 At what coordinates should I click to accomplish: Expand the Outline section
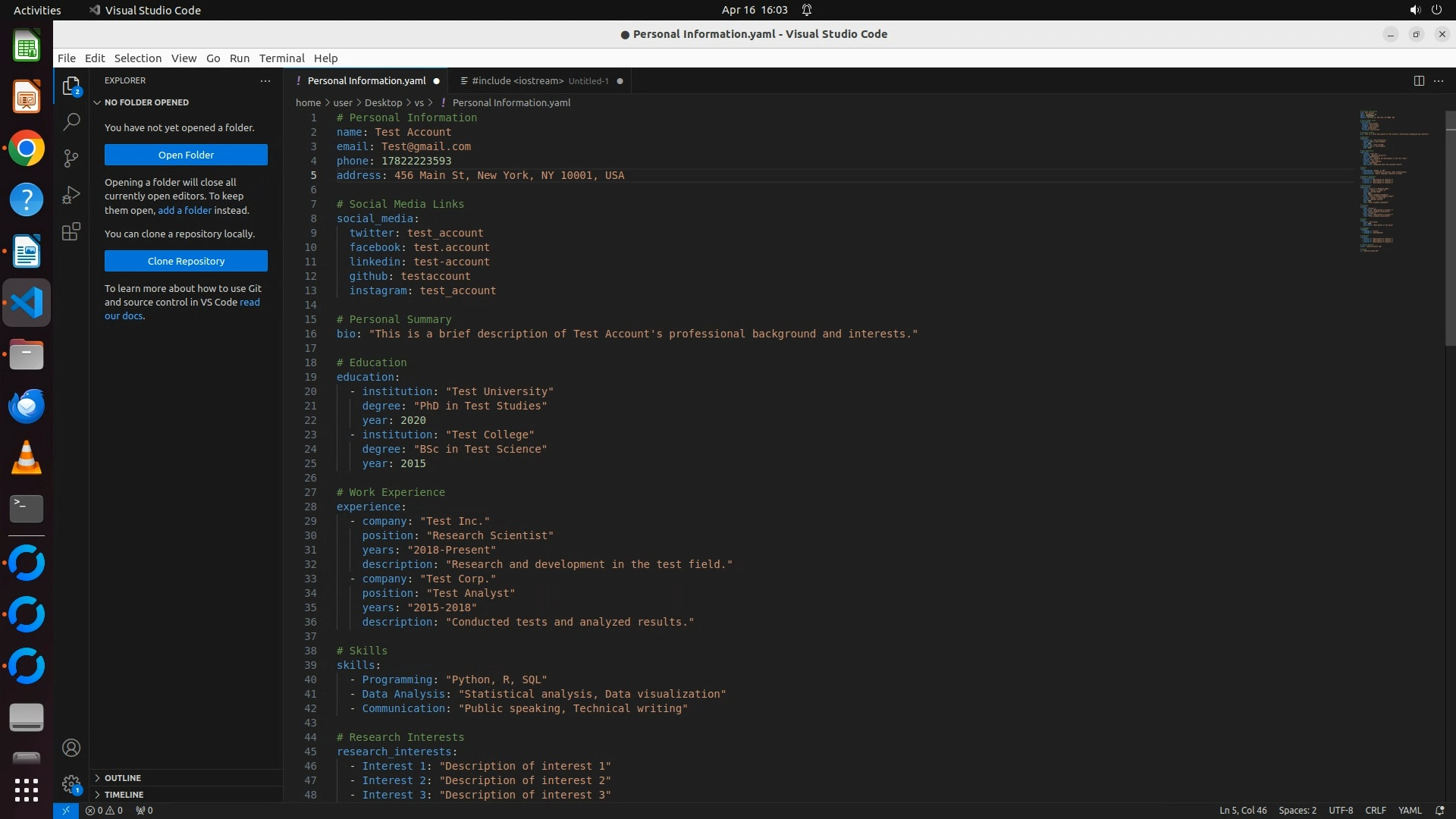point(123,778)
